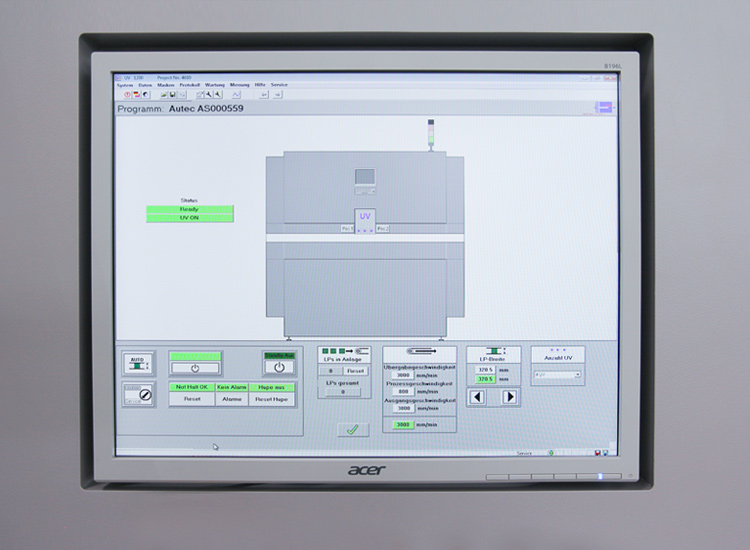Open the Anzahl UV dropdown
Image resolution: width=750 pixels, height=550 pixels.
click(x=557, y=375)
